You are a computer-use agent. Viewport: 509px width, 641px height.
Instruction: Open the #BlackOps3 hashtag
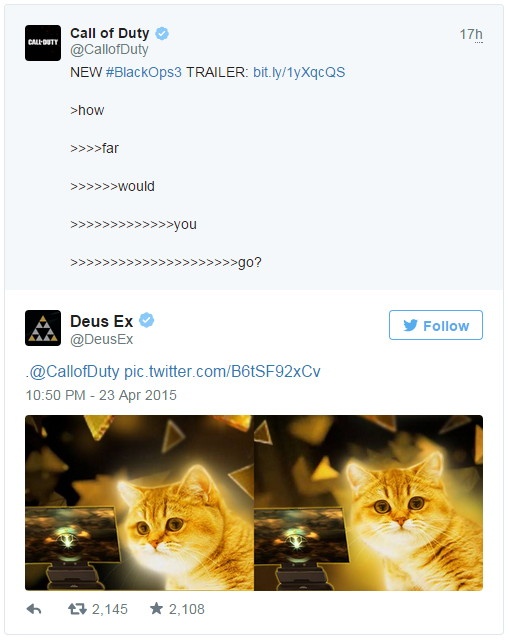click(x=144, y=72)
